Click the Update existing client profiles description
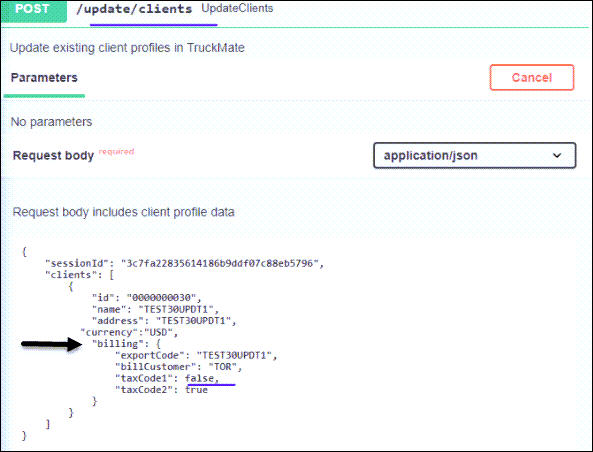This screenshot has width=593, height=452. (x=127, y=48)
